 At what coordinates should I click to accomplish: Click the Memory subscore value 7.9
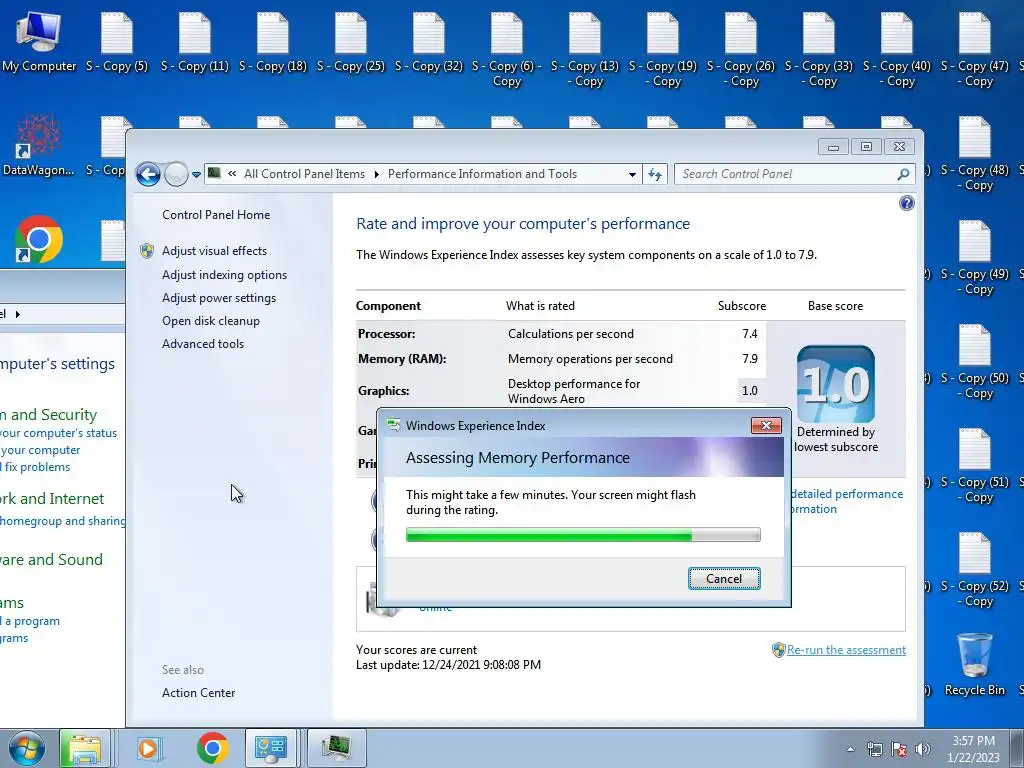coord(750,359)
